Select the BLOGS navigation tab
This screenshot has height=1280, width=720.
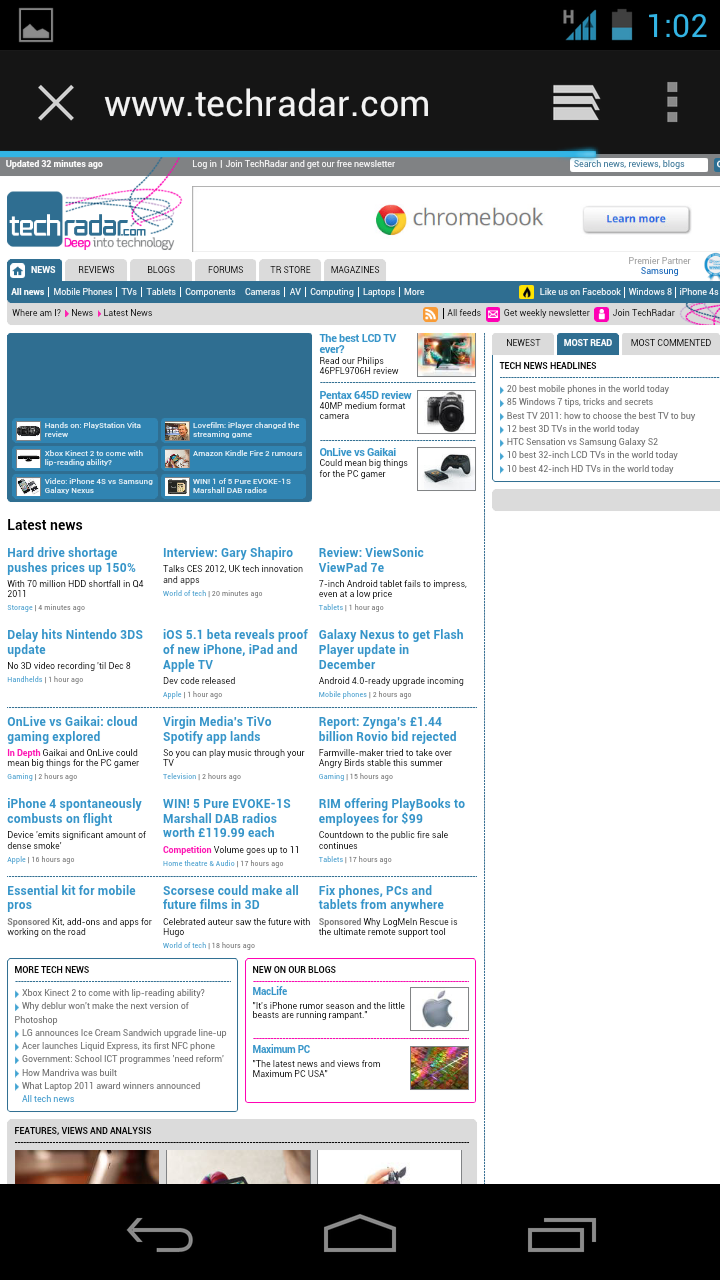(x=161, y=270)
